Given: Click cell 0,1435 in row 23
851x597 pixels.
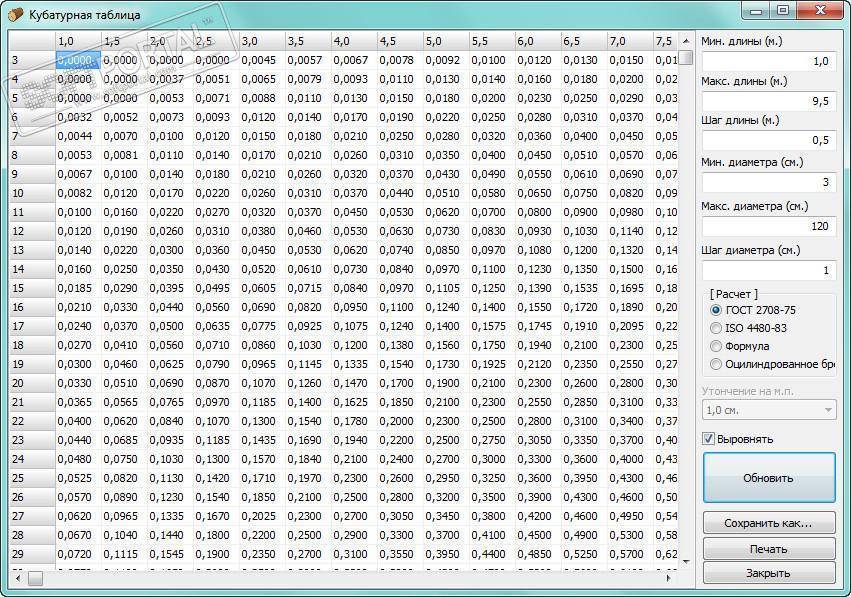Looking at the screenshot, I should click(262, 440).
